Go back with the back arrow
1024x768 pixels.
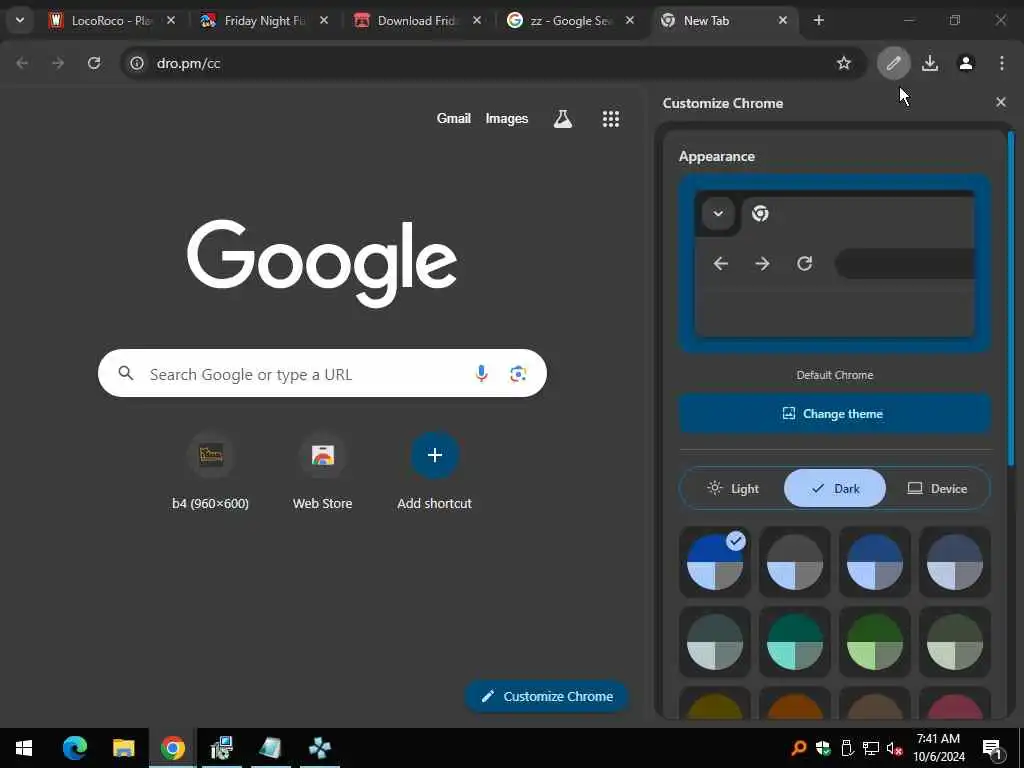(x=22, y=63)
